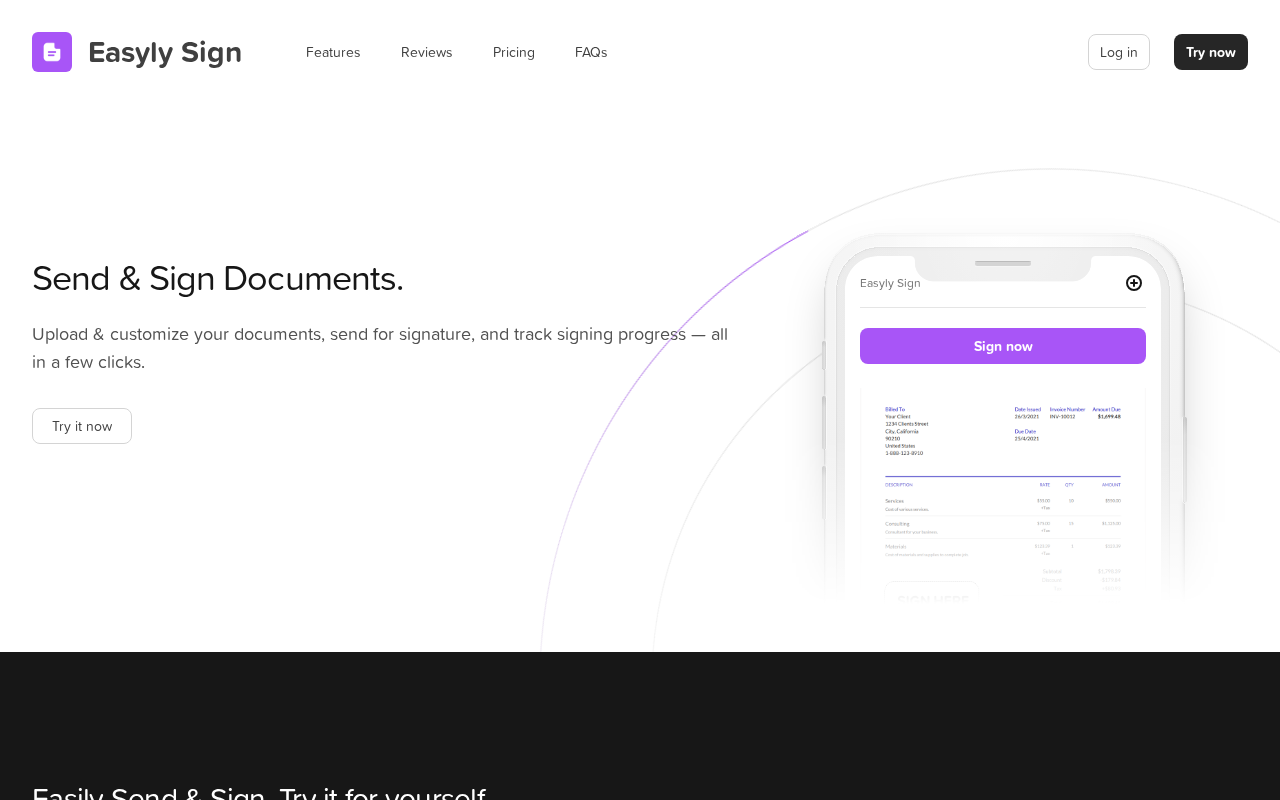The width and height of the screenshot is (1280, 800).
Task: Select the black Try now button
Action: [1211, 52]
